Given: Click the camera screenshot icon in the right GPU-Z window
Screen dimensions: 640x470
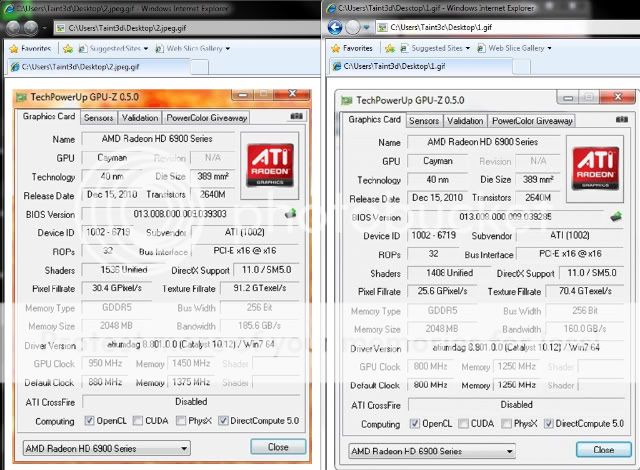Looking at the screenshot, I should click(607, 120).
